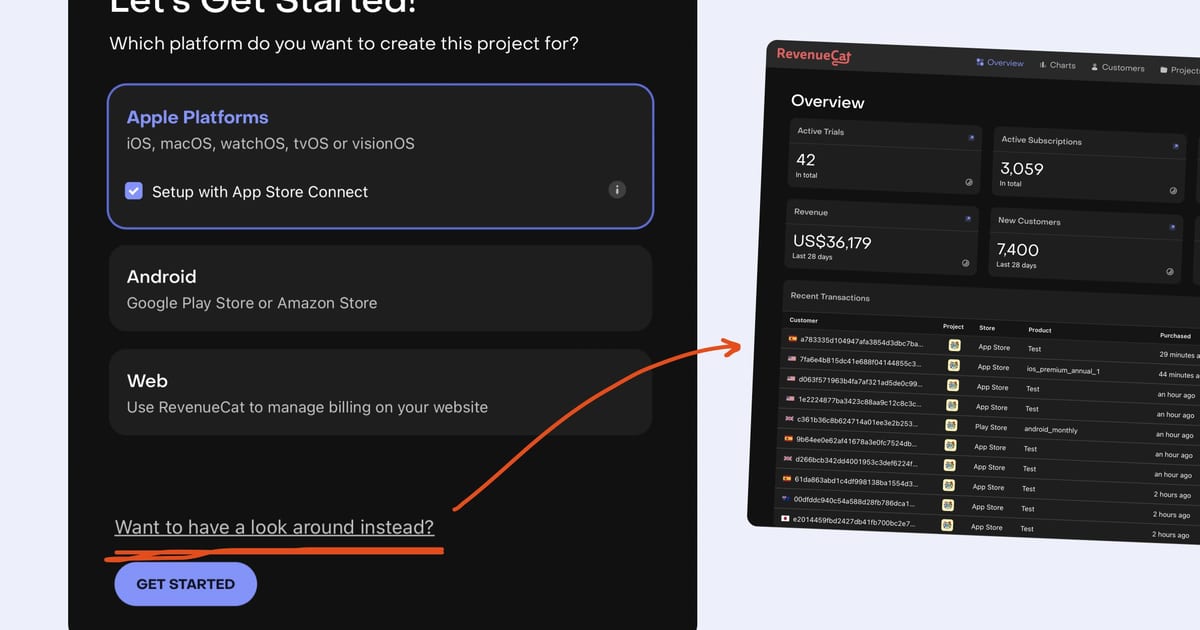This screenshot has height=630, width=1200.
Task: Open customer c361b36c8b624714a01ee3e2b253
Action: pyautogui.click(x=856, y=422)
